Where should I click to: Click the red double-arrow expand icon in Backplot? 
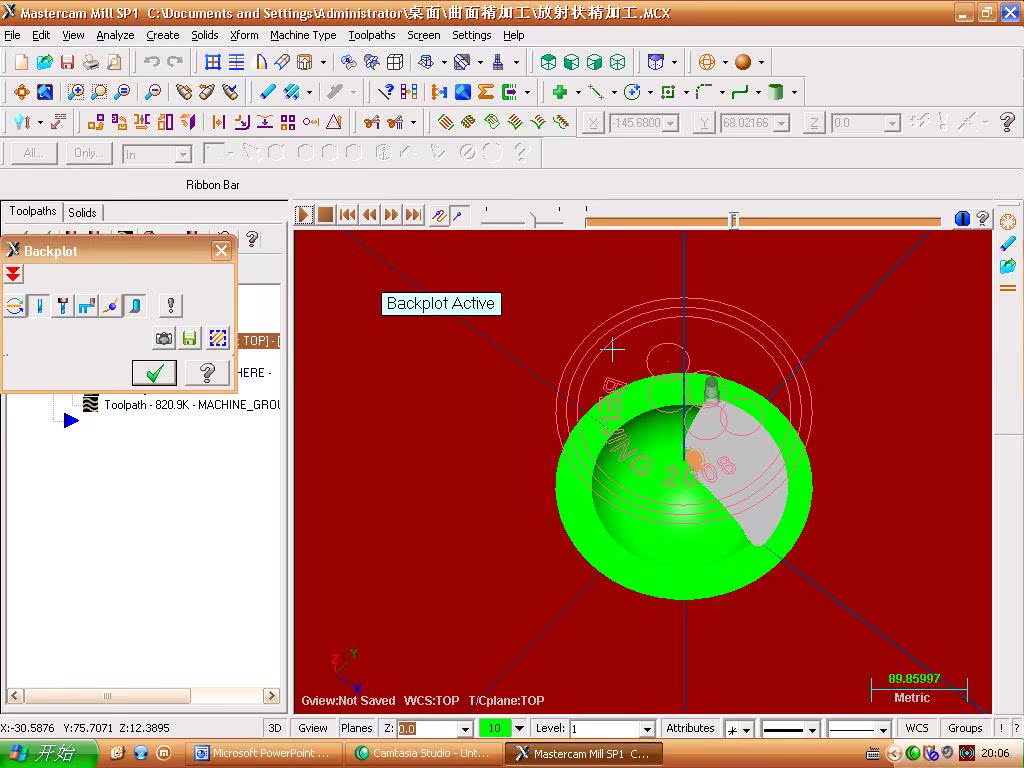13,274
